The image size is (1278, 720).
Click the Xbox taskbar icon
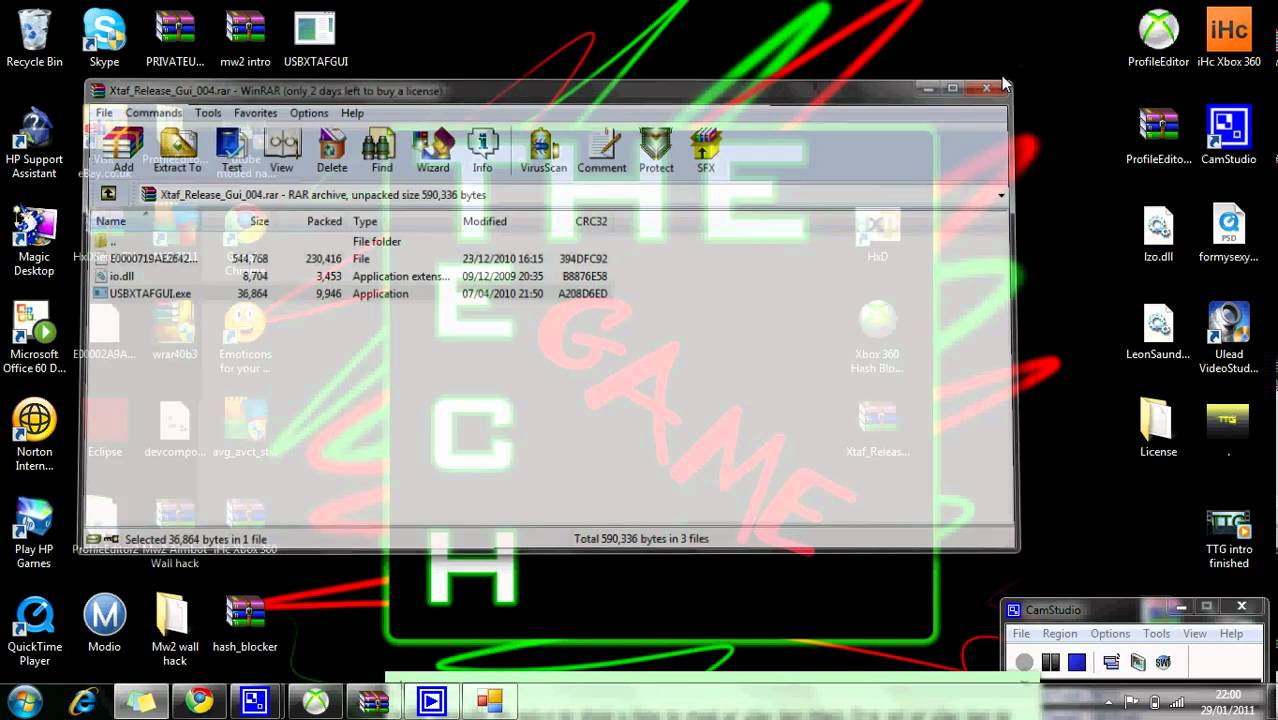316,701
